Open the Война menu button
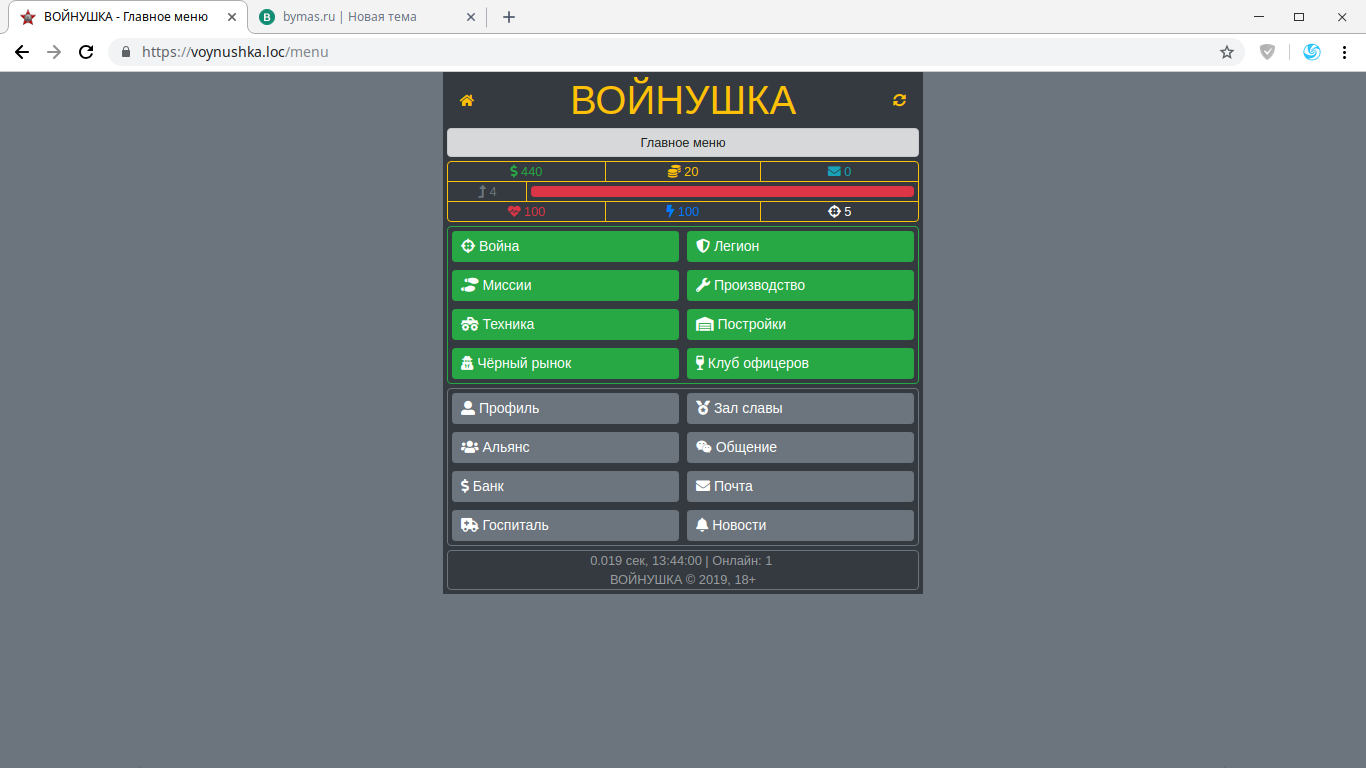The width and height of the screenshot is (1366, 768). click(565, 246)
